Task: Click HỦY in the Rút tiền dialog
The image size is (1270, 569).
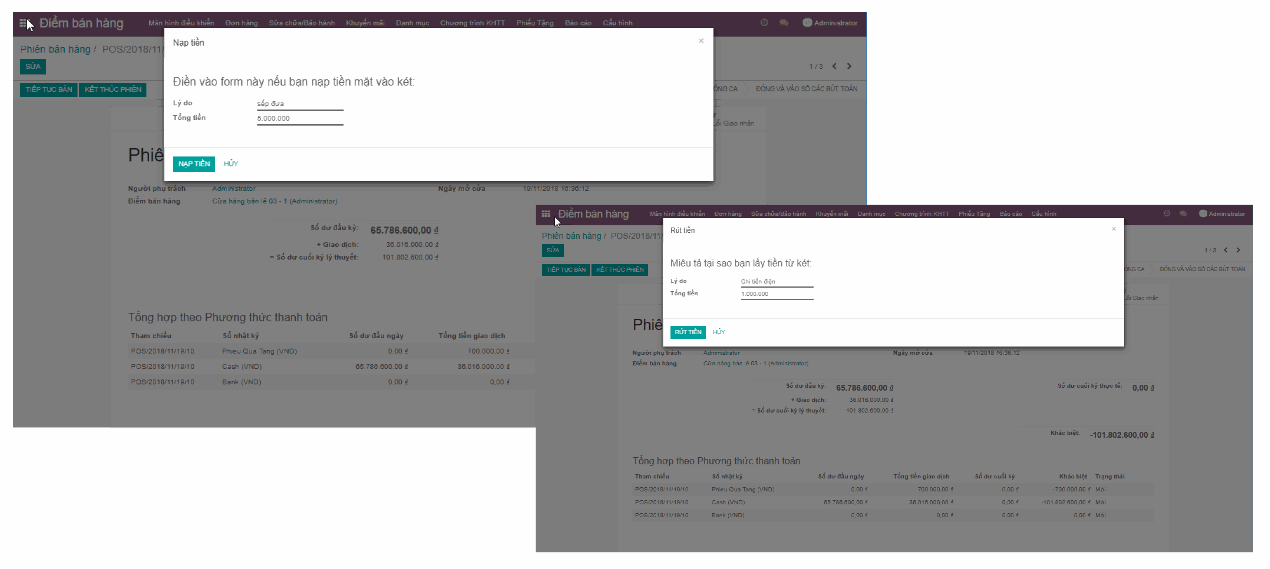Action: [x=719, y=332]
